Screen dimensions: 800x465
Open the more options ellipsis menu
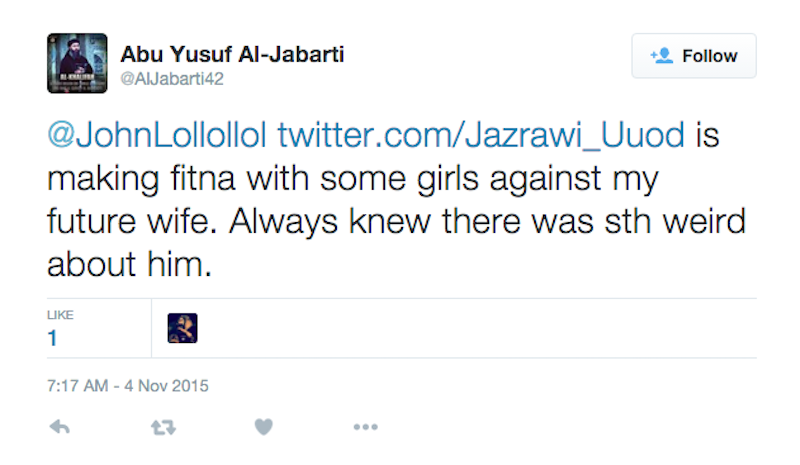tap(365, 427)
